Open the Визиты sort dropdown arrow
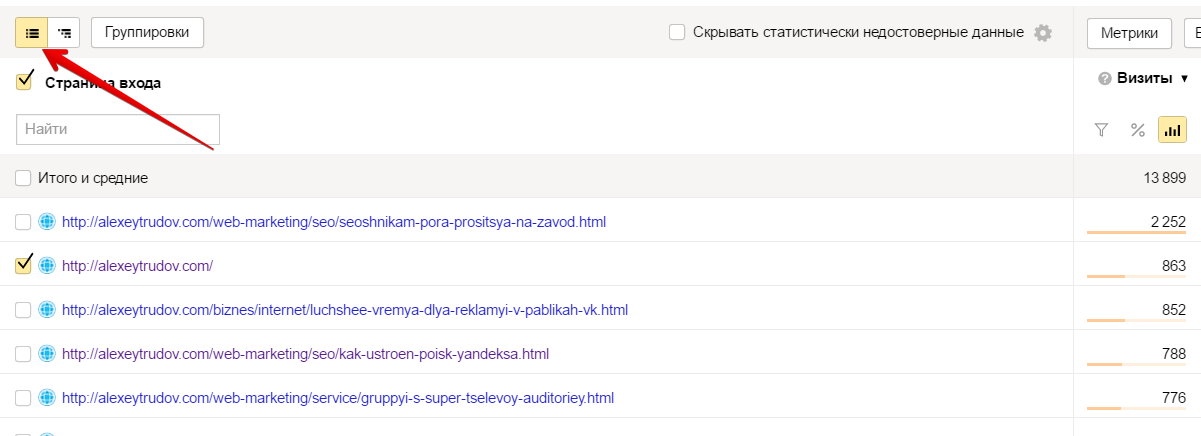 pos(1185,79)
